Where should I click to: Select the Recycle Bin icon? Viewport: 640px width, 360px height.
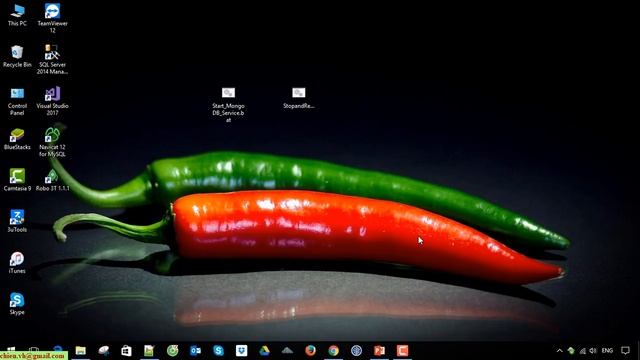[17, 56]
